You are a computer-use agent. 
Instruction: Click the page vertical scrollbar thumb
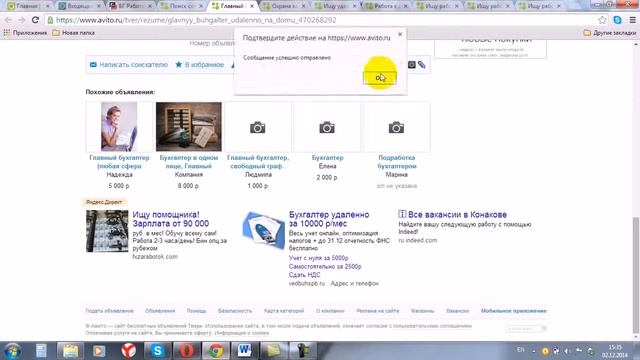point(636,276)
